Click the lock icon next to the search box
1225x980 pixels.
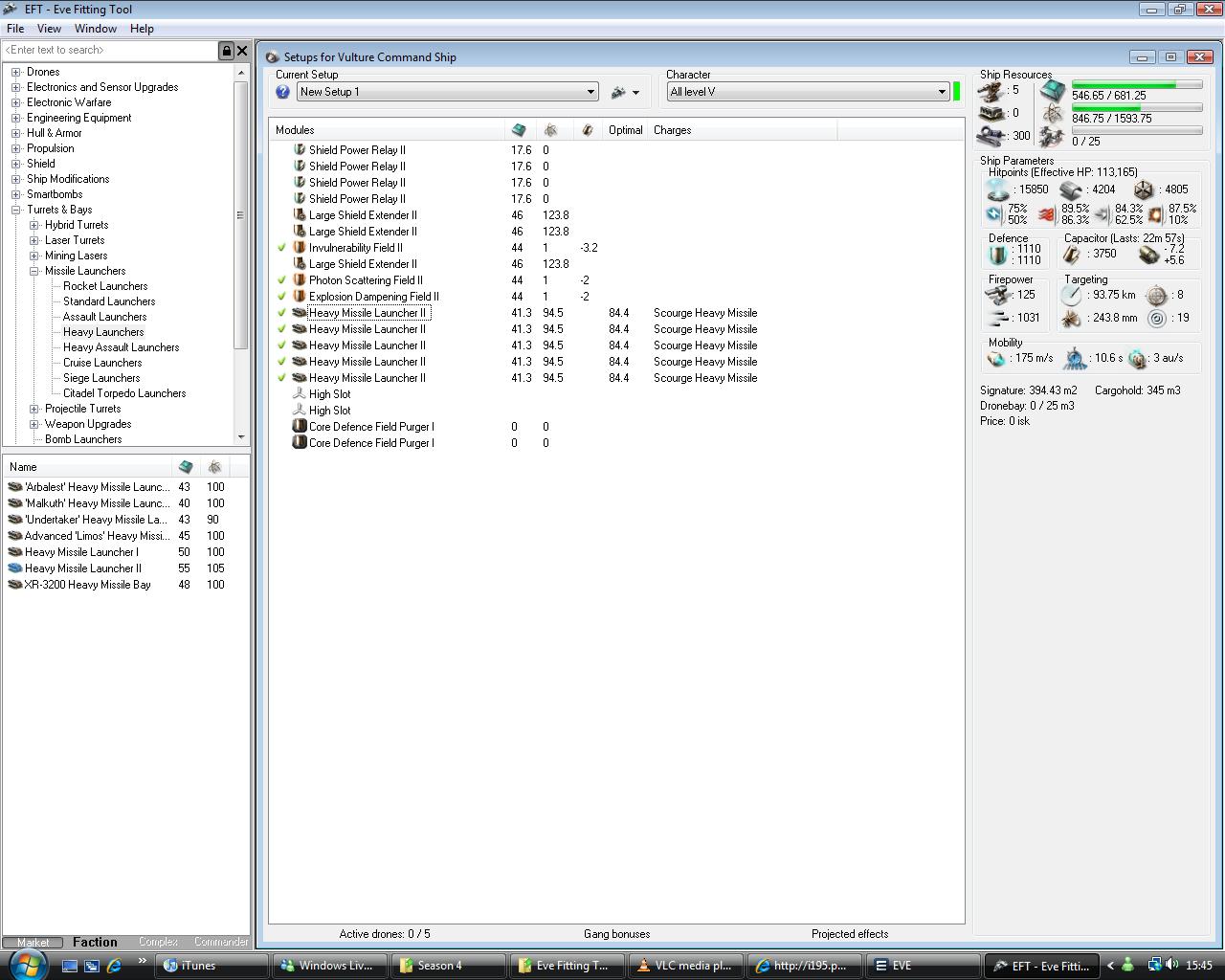226,51
